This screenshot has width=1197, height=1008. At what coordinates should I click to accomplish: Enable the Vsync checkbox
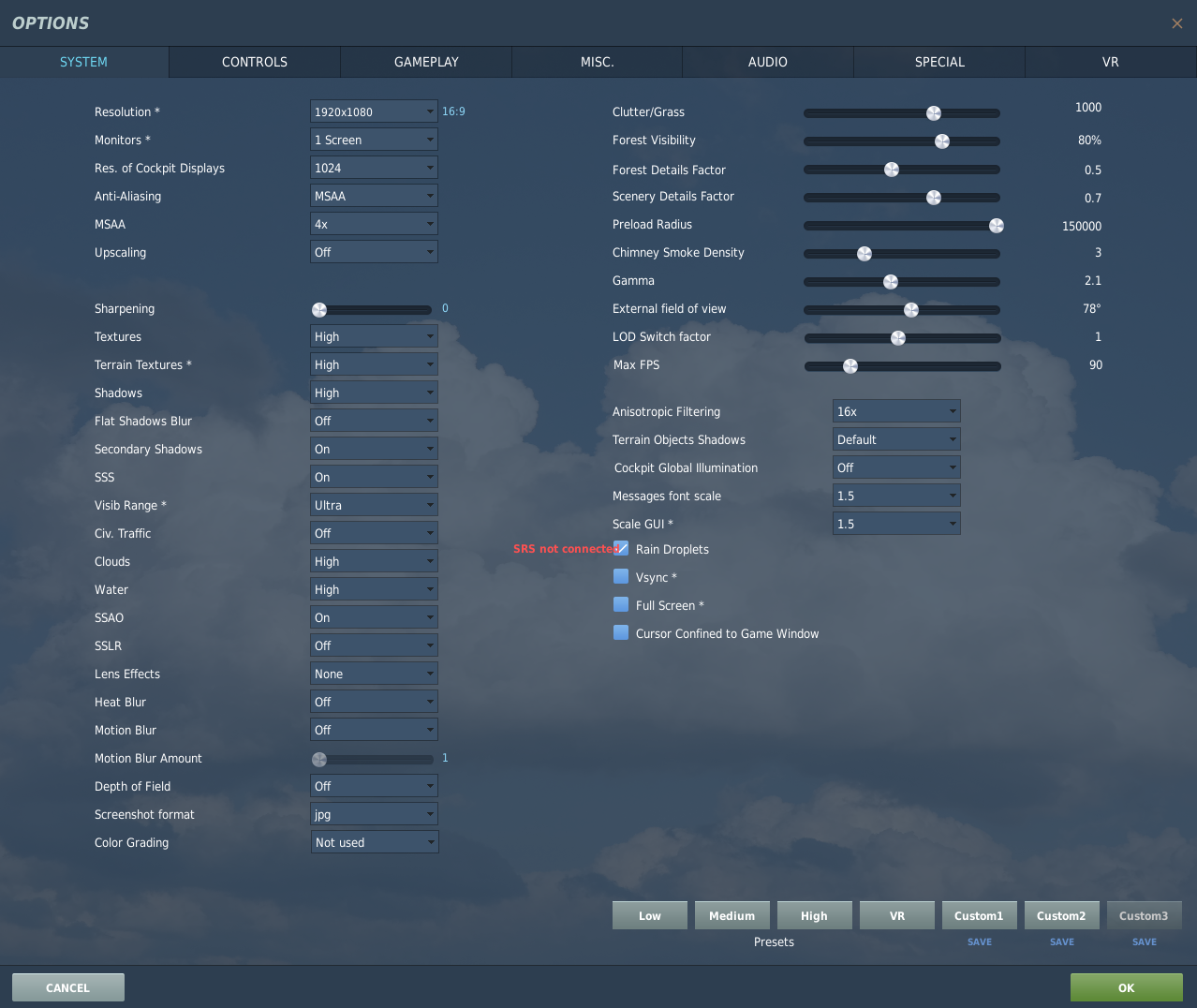click(x=621, y=576)
